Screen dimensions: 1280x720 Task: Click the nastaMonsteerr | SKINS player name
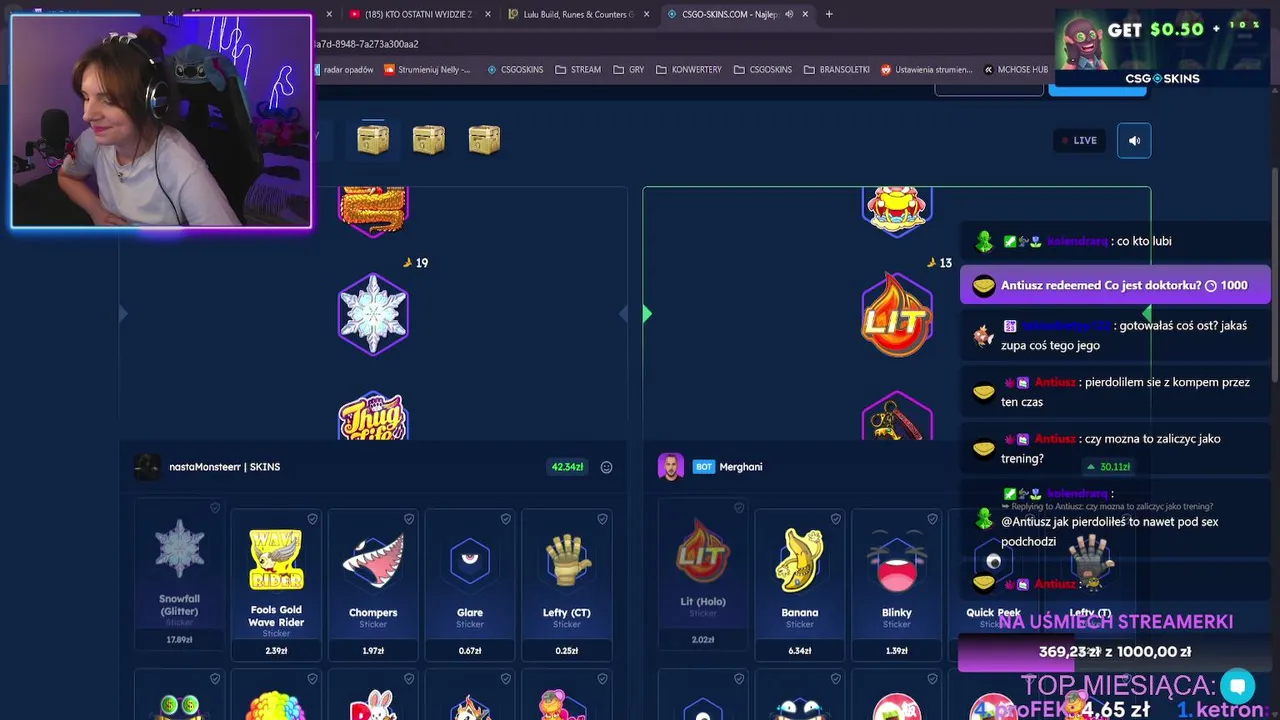(224, 467)
